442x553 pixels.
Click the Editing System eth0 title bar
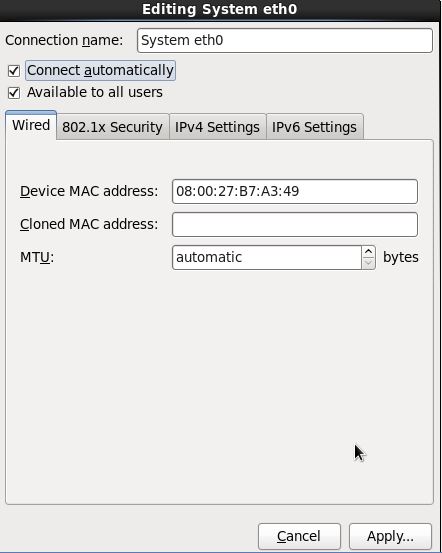click(219, 10)
